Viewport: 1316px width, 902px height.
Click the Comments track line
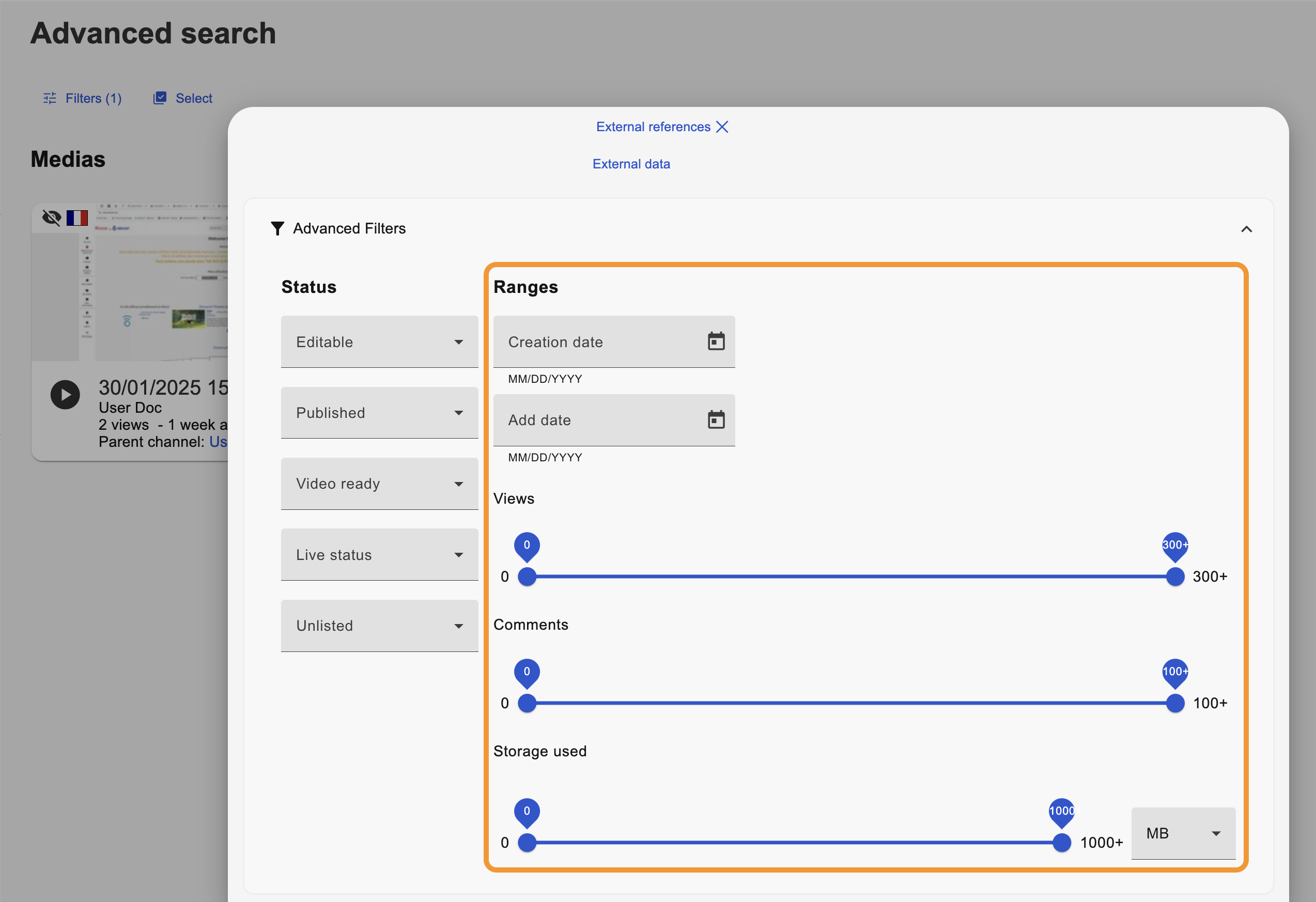850,703
